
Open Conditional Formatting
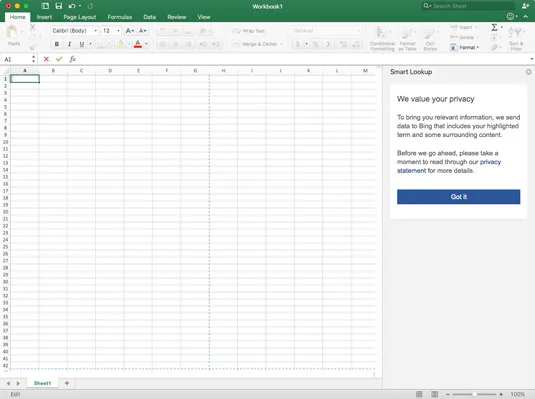(x=382, y=39)
